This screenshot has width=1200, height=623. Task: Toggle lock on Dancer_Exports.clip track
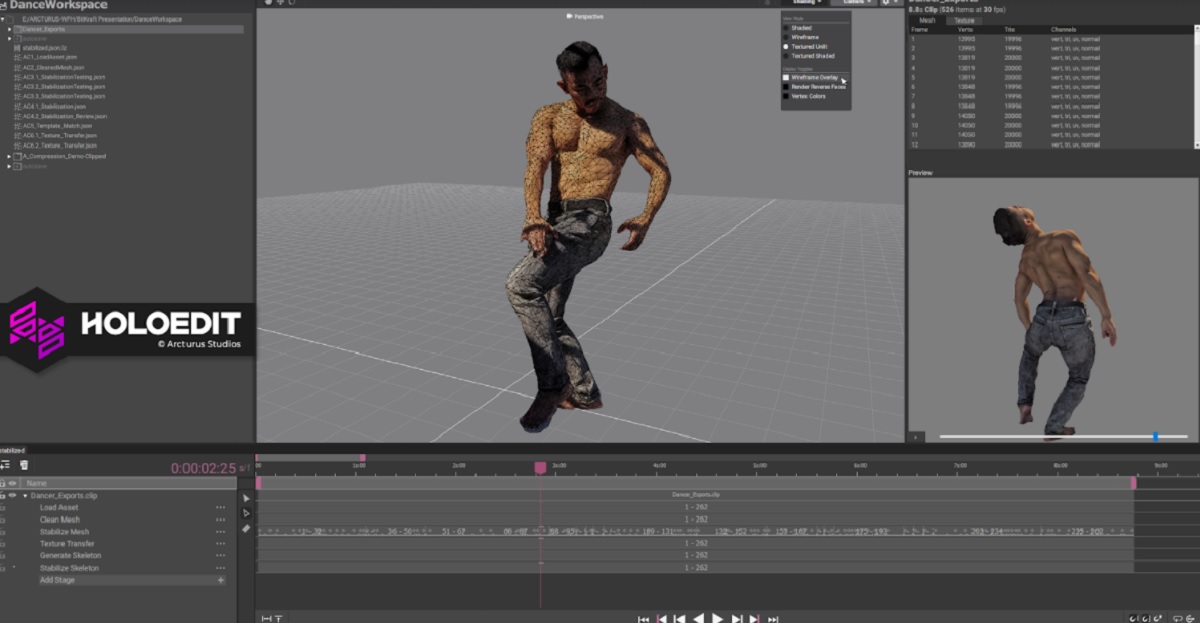(3, 496)
